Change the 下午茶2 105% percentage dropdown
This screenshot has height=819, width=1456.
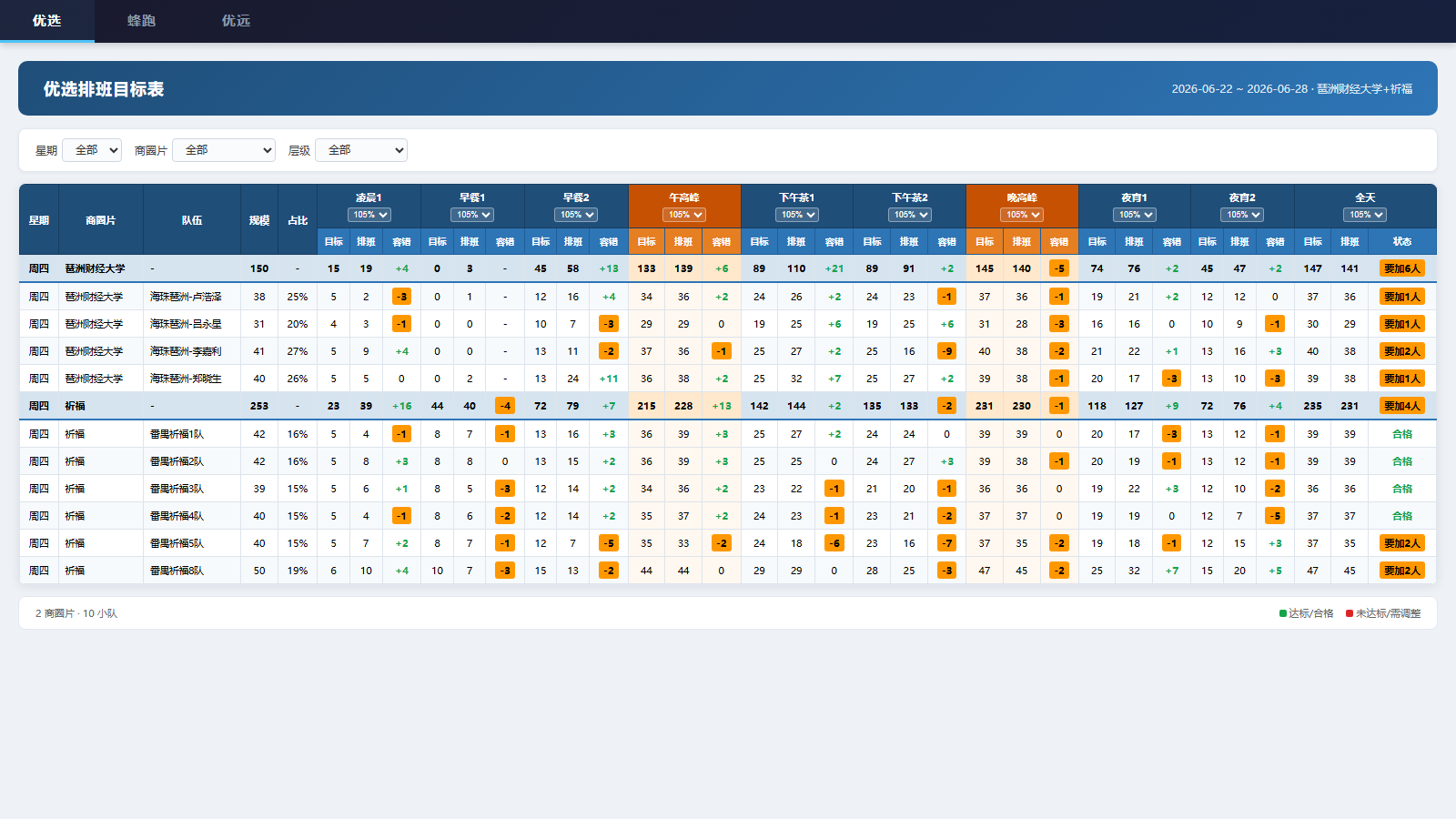click(x=910, y=215)
